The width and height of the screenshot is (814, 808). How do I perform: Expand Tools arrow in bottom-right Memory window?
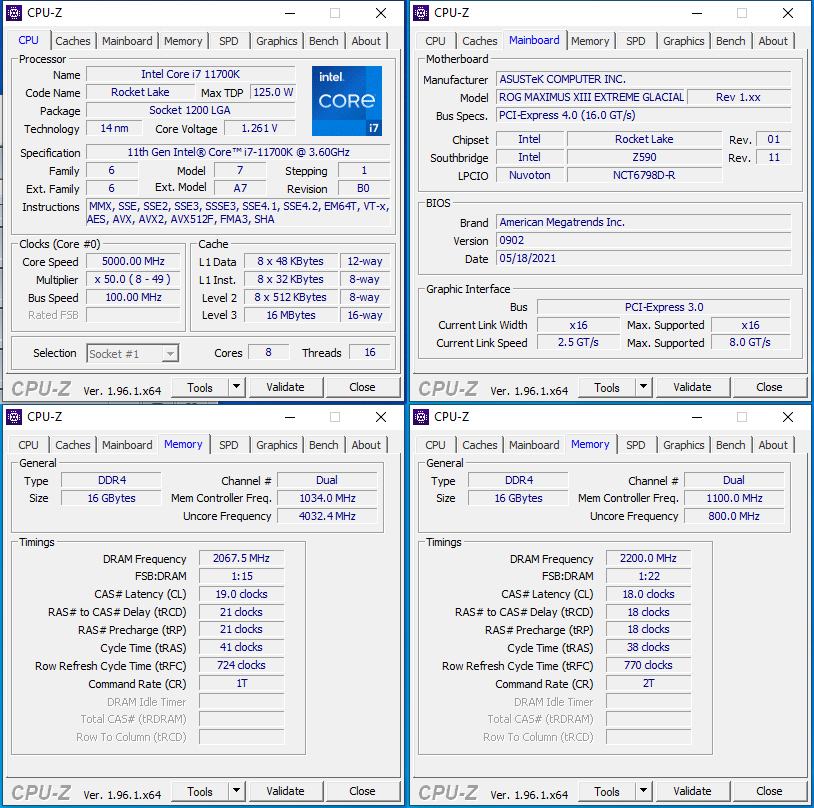tap(643, 791)
